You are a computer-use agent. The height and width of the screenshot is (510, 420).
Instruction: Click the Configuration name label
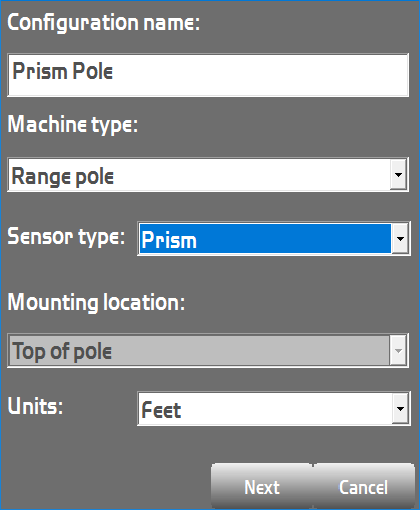[104, 23]
